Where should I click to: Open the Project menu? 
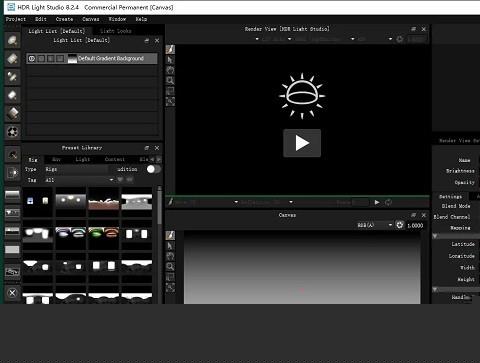[16, 19]
